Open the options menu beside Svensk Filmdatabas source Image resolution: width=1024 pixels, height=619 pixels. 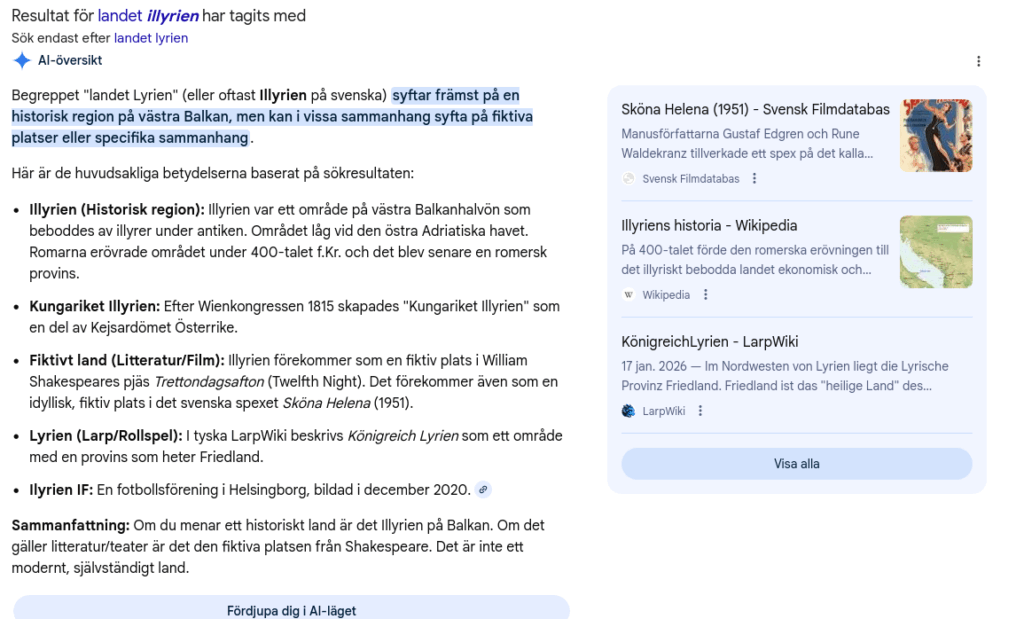click(x=755, y=179)
